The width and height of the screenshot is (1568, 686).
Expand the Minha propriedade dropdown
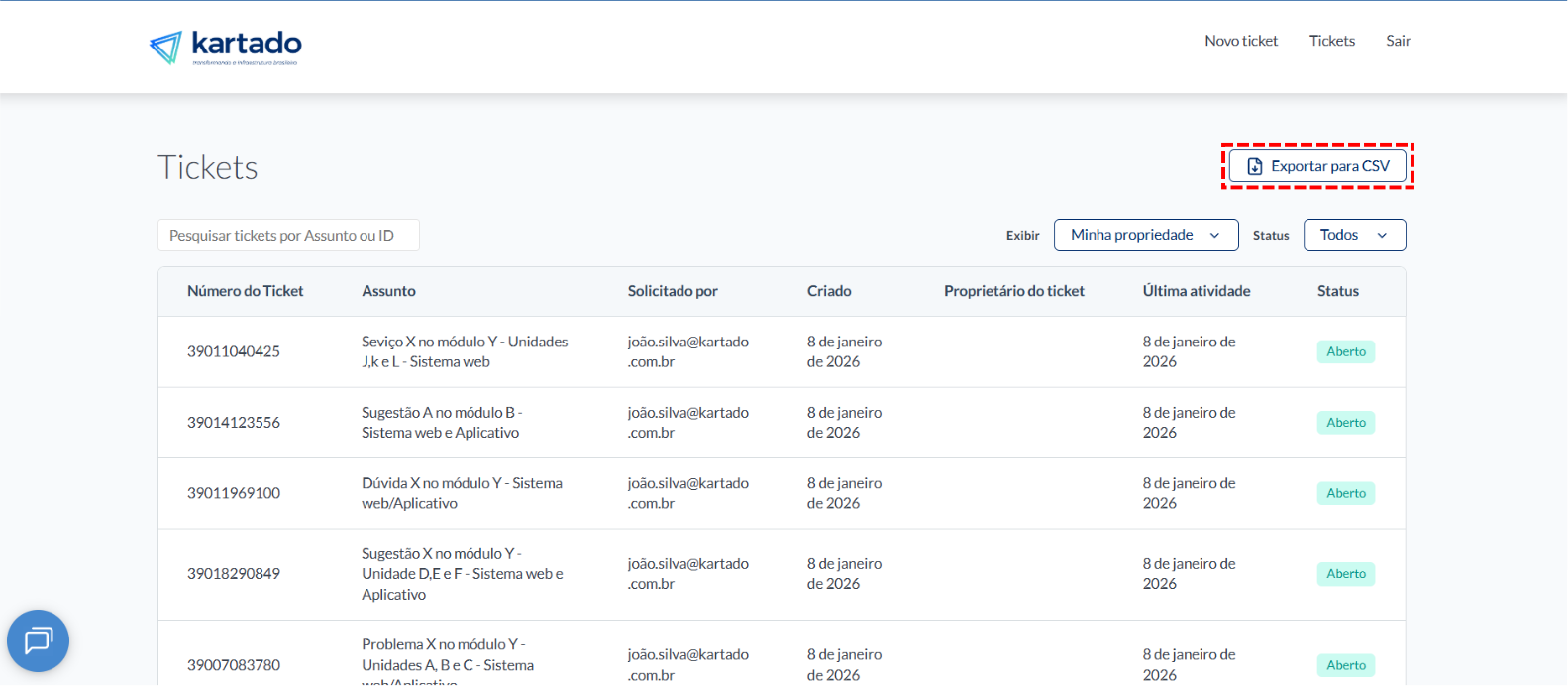(1145, 235)
